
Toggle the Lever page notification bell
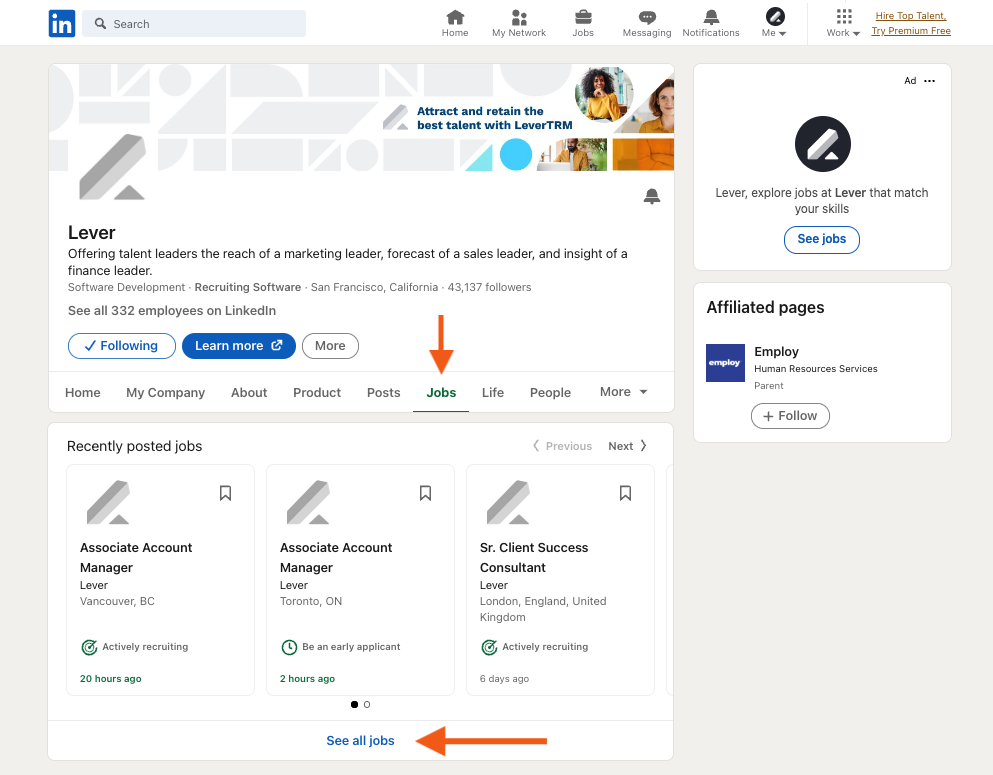click(x=652, y=196)
